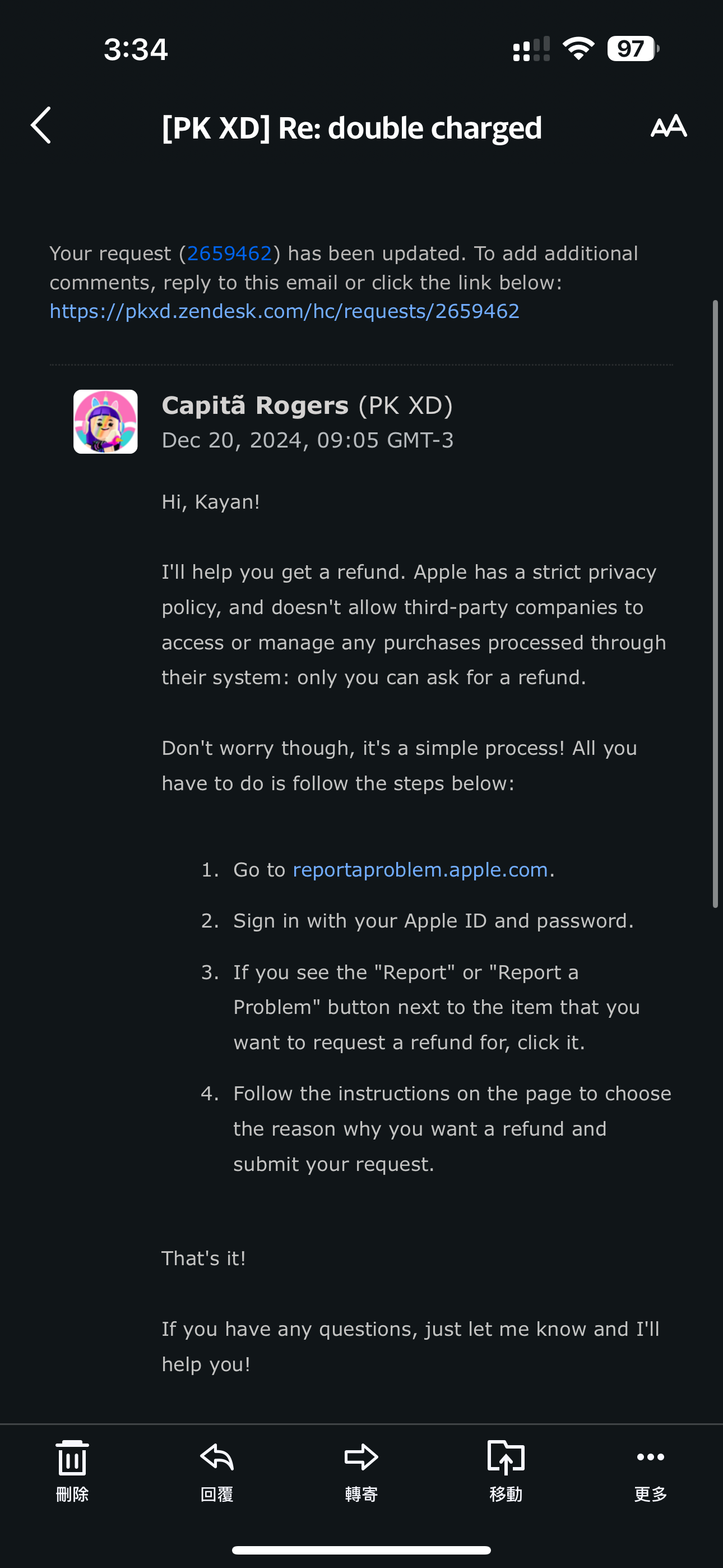Go back using the left chevron
This screenshot has height=1568, width=723.
[41, 126]
